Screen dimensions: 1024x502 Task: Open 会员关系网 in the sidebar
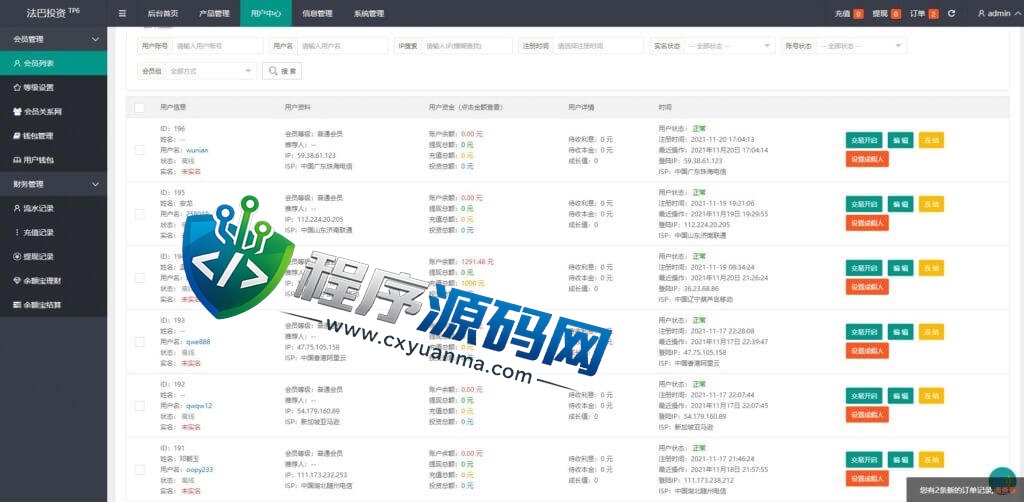tap(54, 112)
